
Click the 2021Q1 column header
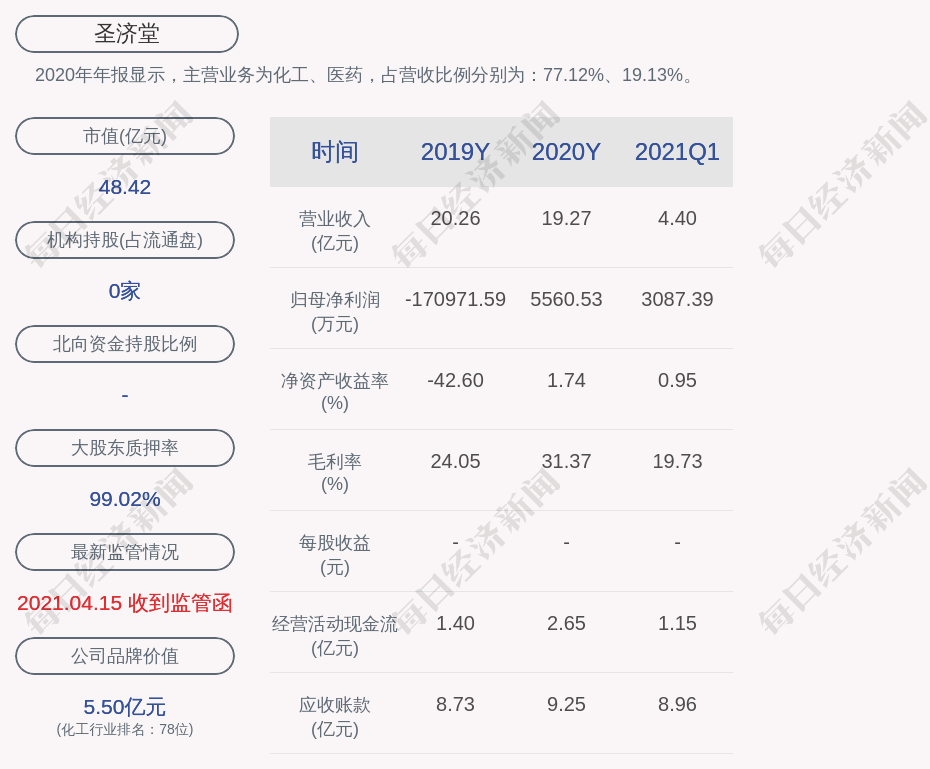click(x=677, y=152)
